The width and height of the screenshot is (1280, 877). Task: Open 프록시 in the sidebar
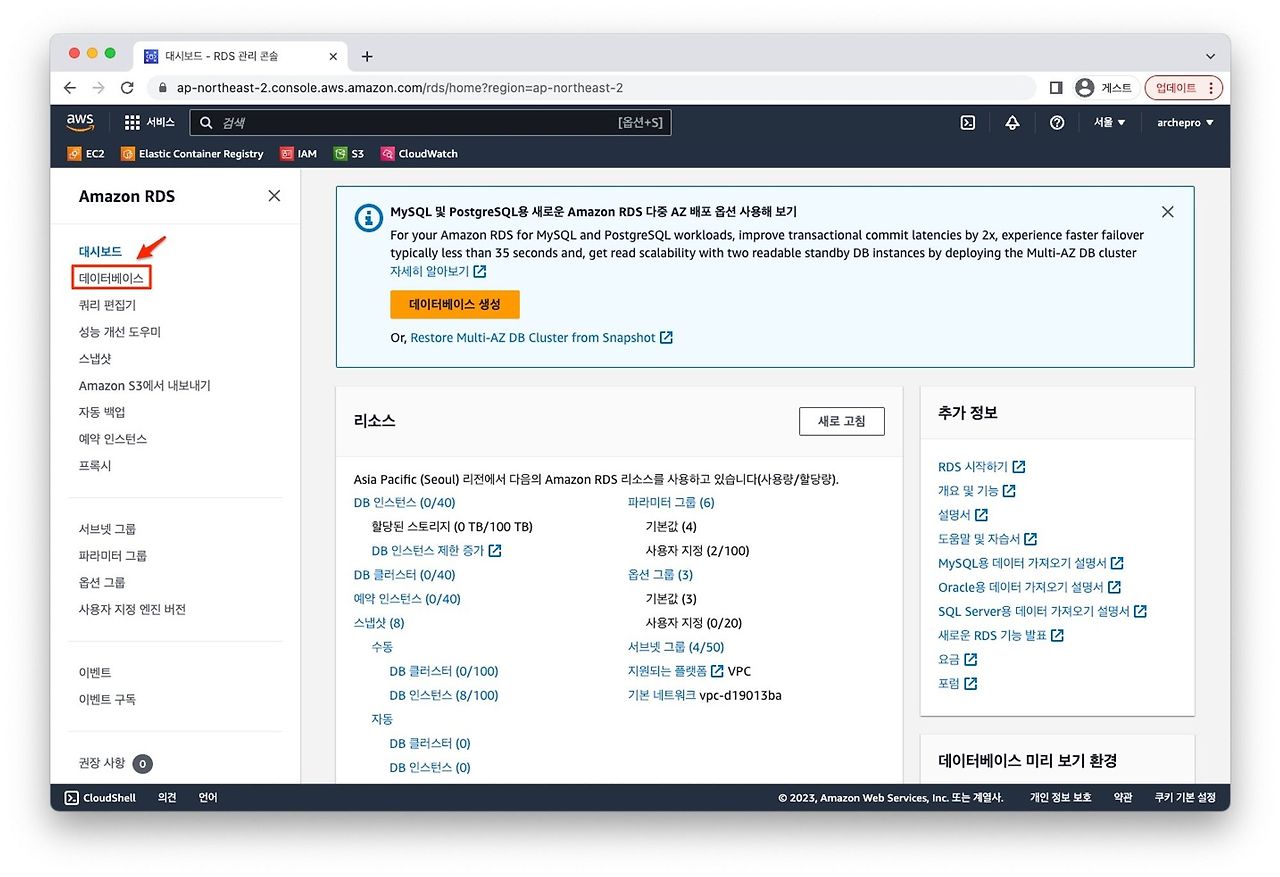[95, 466]
